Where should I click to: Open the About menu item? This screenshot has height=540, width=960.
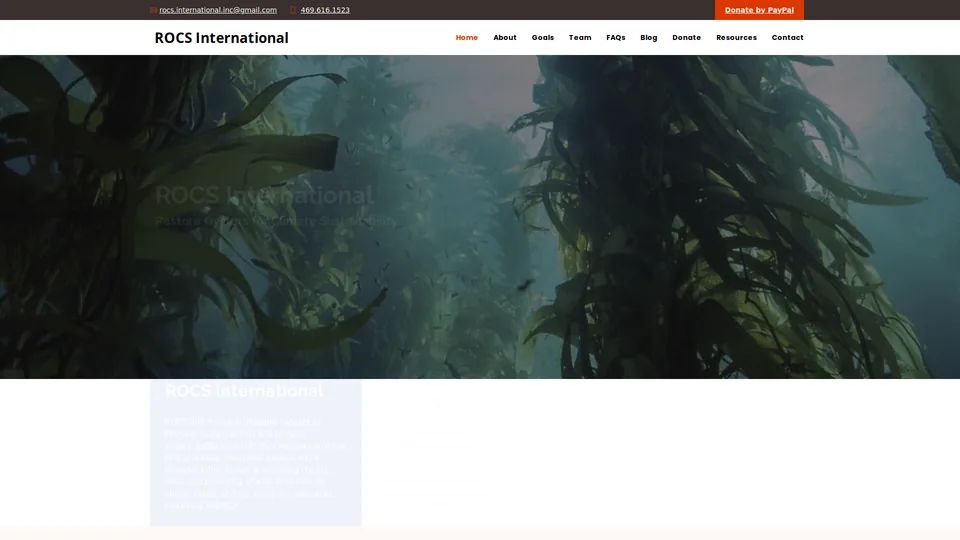(505, 37)
